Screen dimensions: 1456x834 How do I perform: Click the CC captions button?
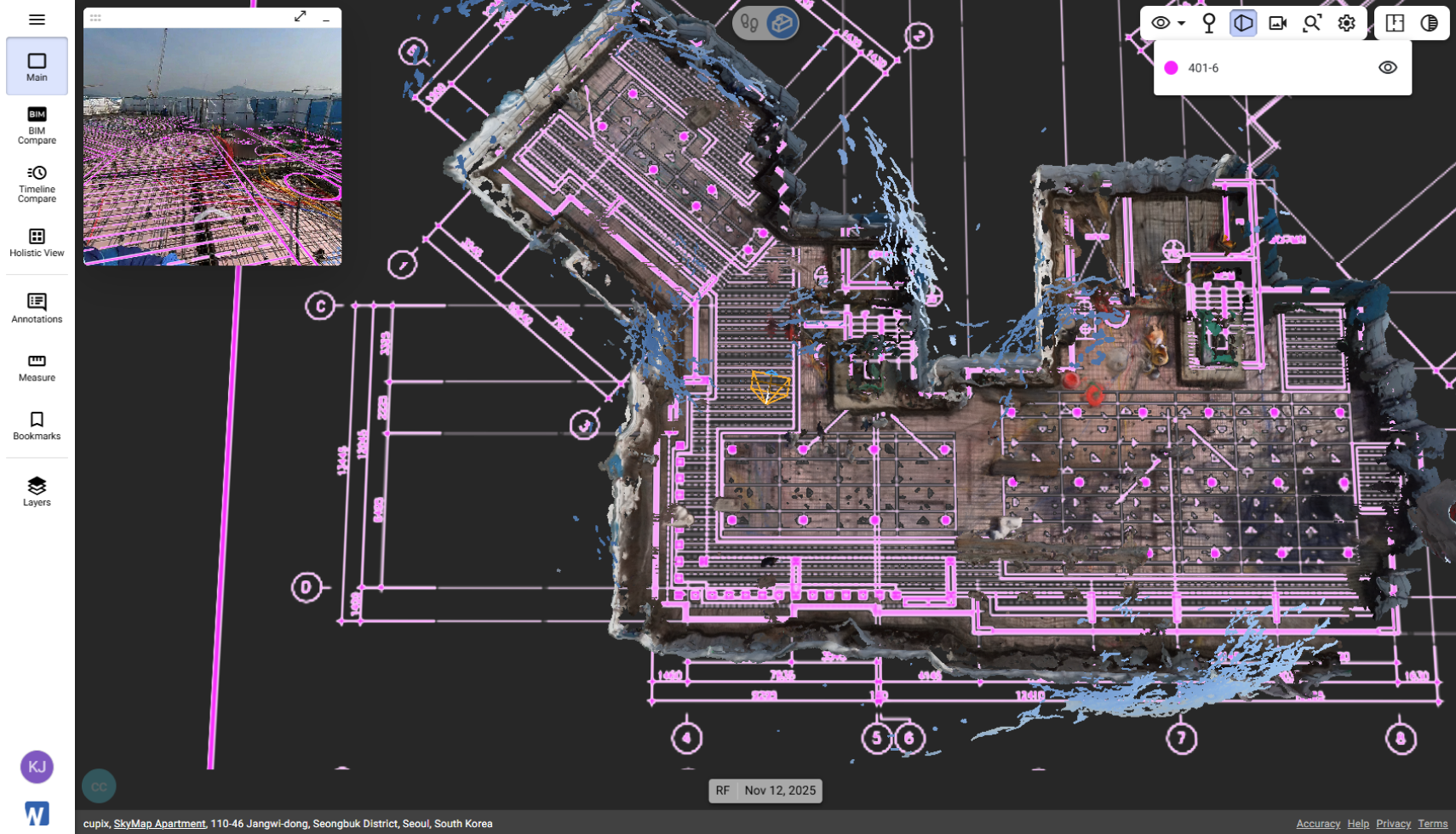coord(99,786)
